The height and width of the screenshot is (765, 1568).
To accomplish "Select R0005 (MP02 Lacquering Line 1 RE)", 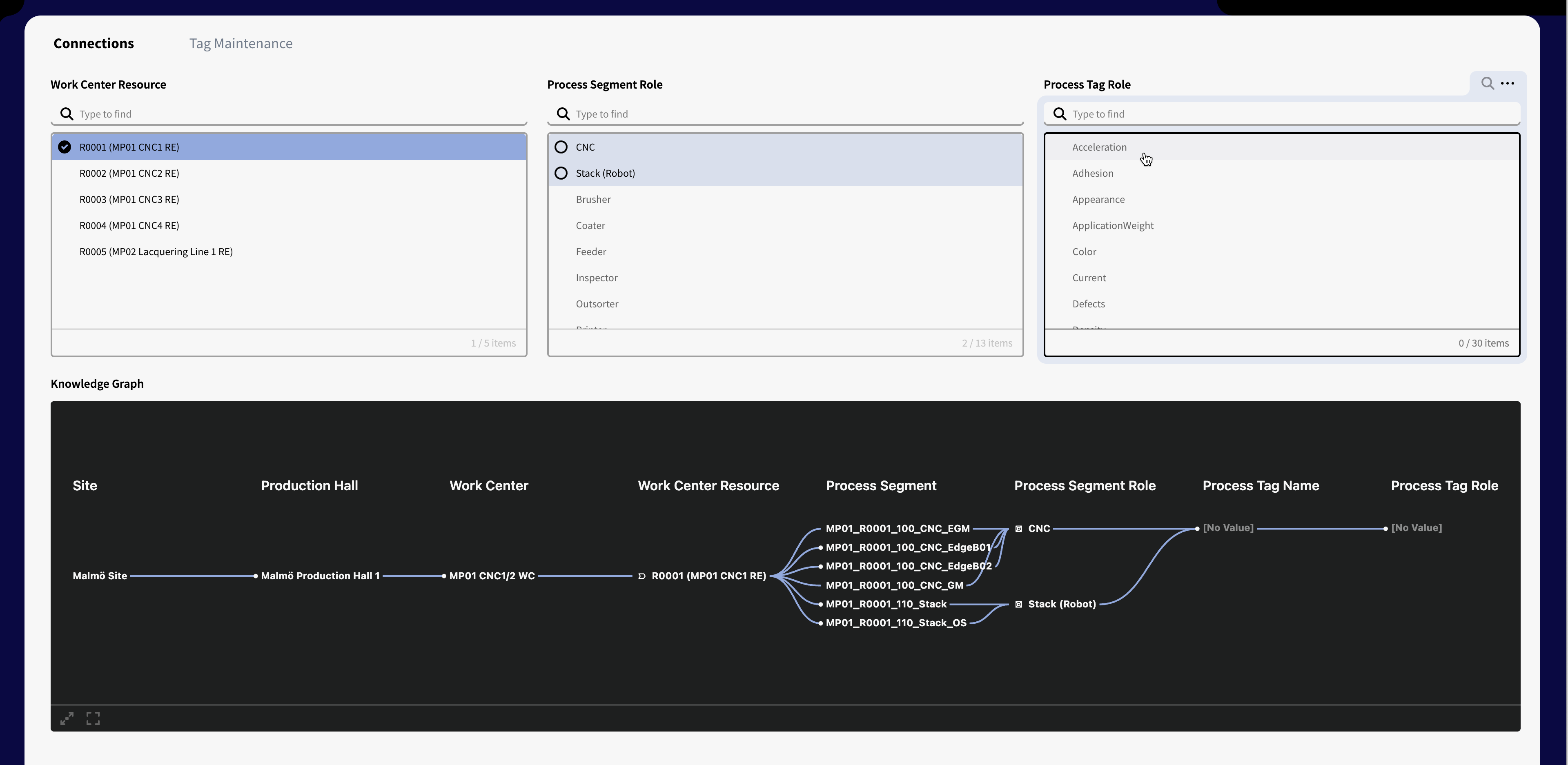I will (x=156, y=252).
